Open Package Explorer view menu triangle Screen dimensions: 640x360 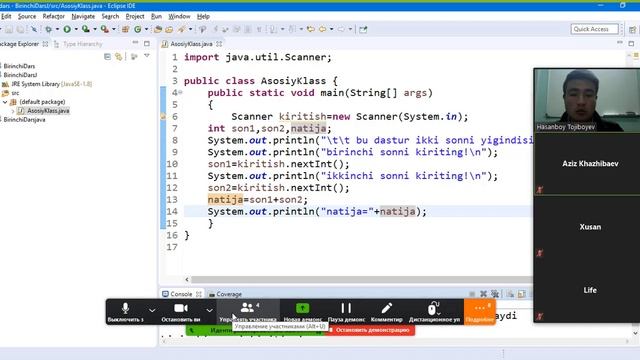pyautogui.click(x=147, y=56)
